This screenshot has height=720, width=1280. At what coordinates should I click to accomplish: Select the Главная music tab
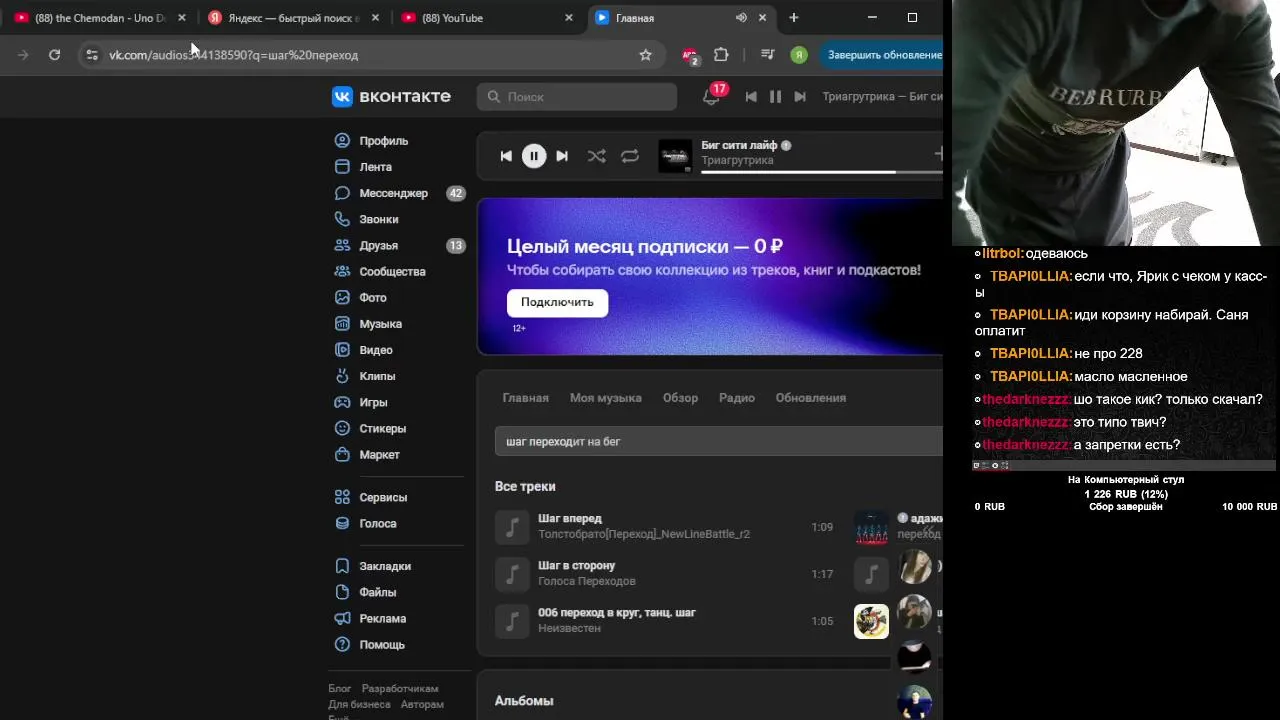[526, 398]
